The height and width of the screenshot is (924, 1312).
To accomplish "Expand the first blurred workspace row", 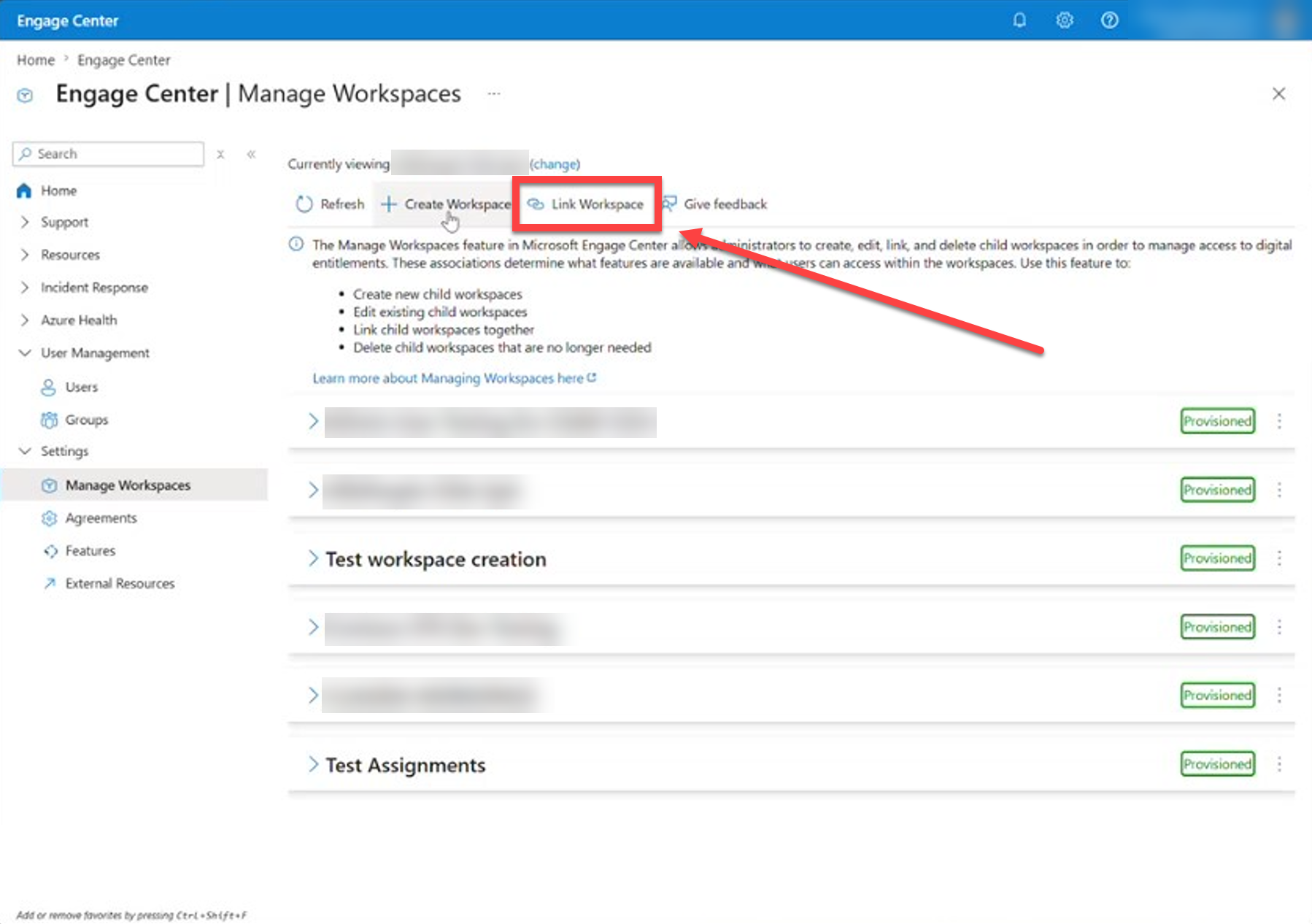I will (313, 421).
